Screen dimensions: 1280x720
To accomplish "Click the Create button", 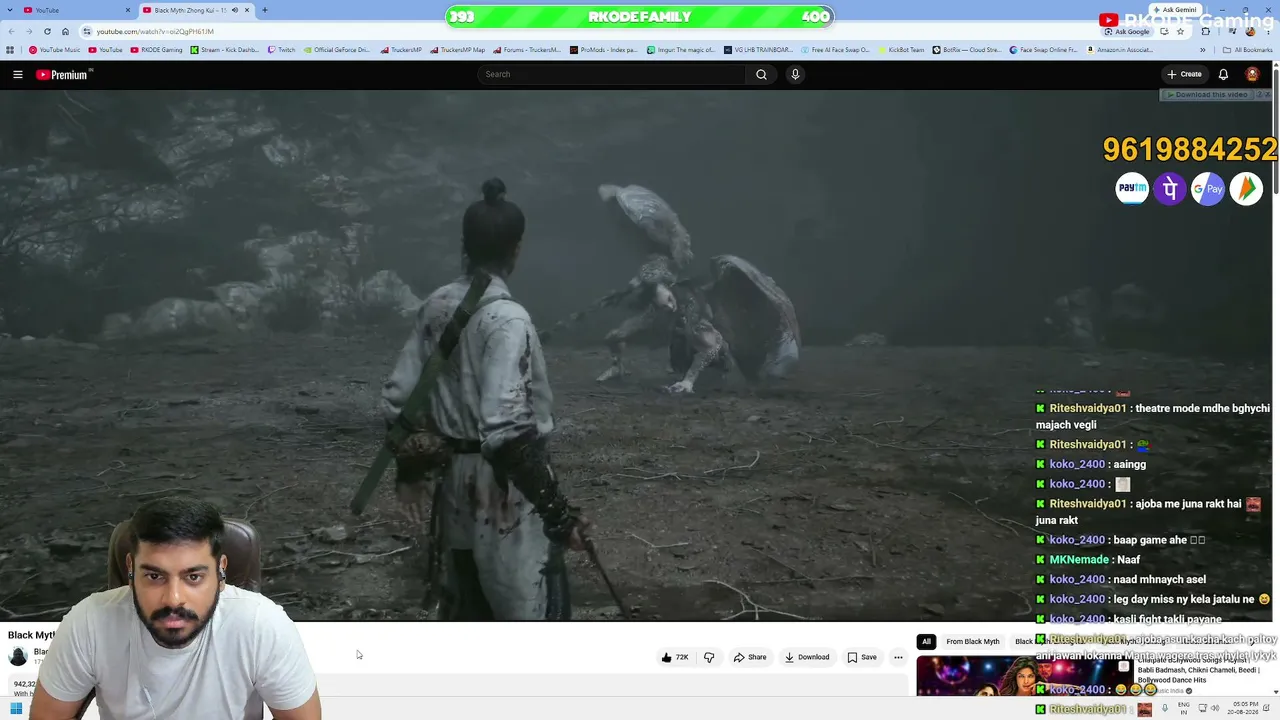I will point(1185,74).
